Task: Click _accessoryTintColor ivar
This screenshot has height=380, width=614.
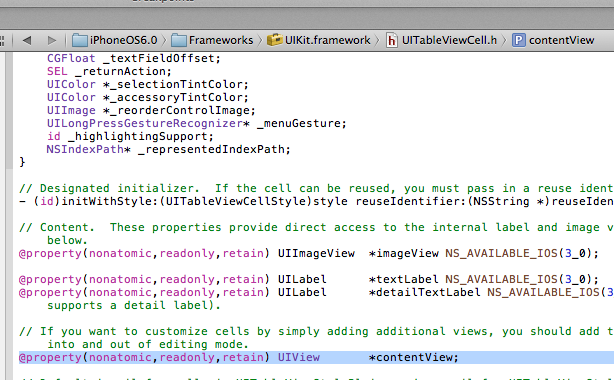Action: 176,97
